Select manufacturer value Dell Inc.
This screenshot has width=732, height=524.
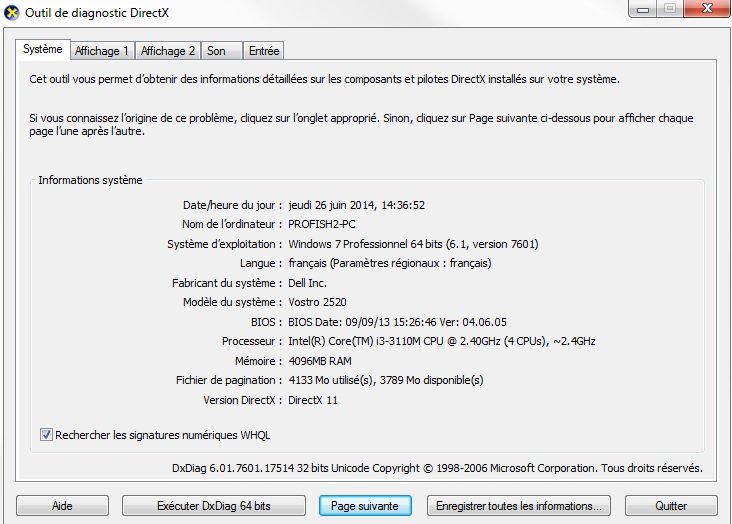coord(307,283)
